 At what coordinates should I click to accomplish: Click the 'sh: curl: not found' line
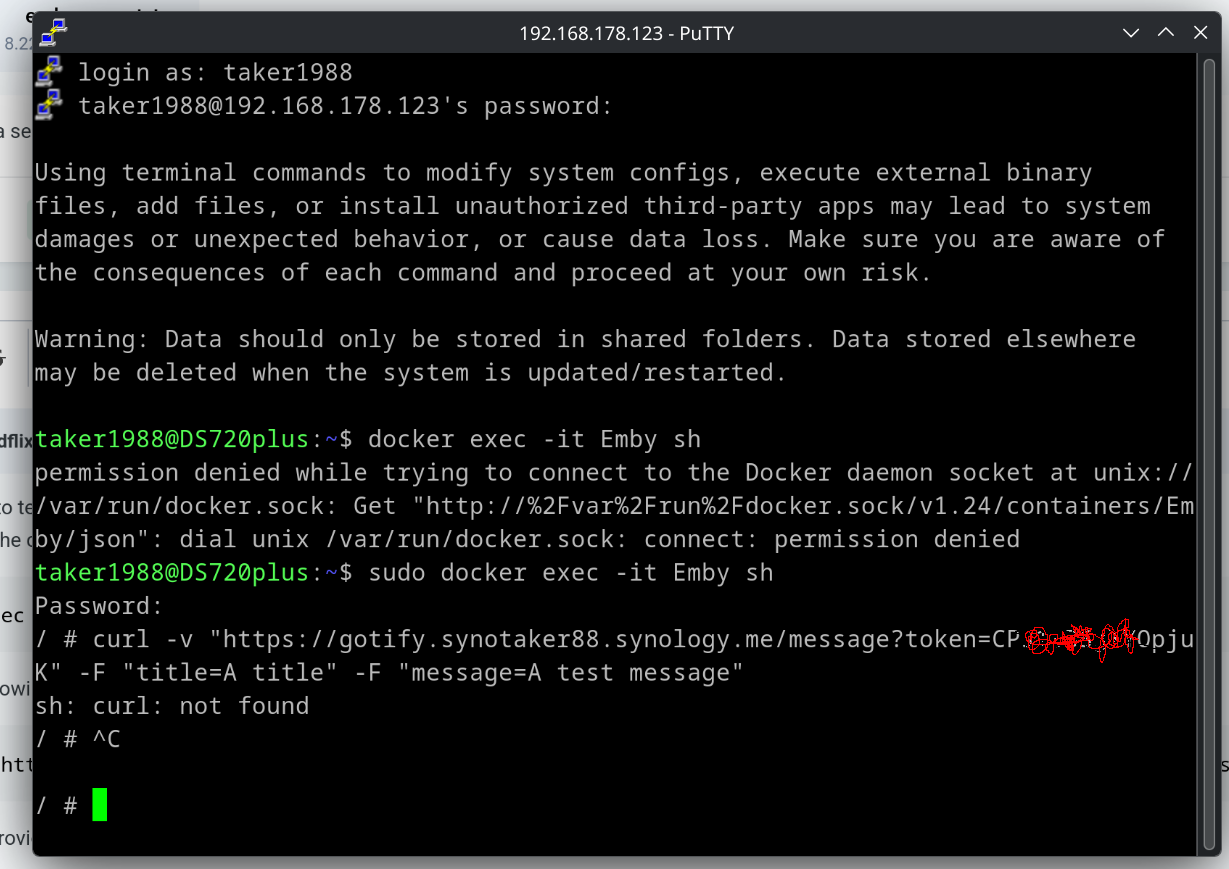tap(172, 706)
